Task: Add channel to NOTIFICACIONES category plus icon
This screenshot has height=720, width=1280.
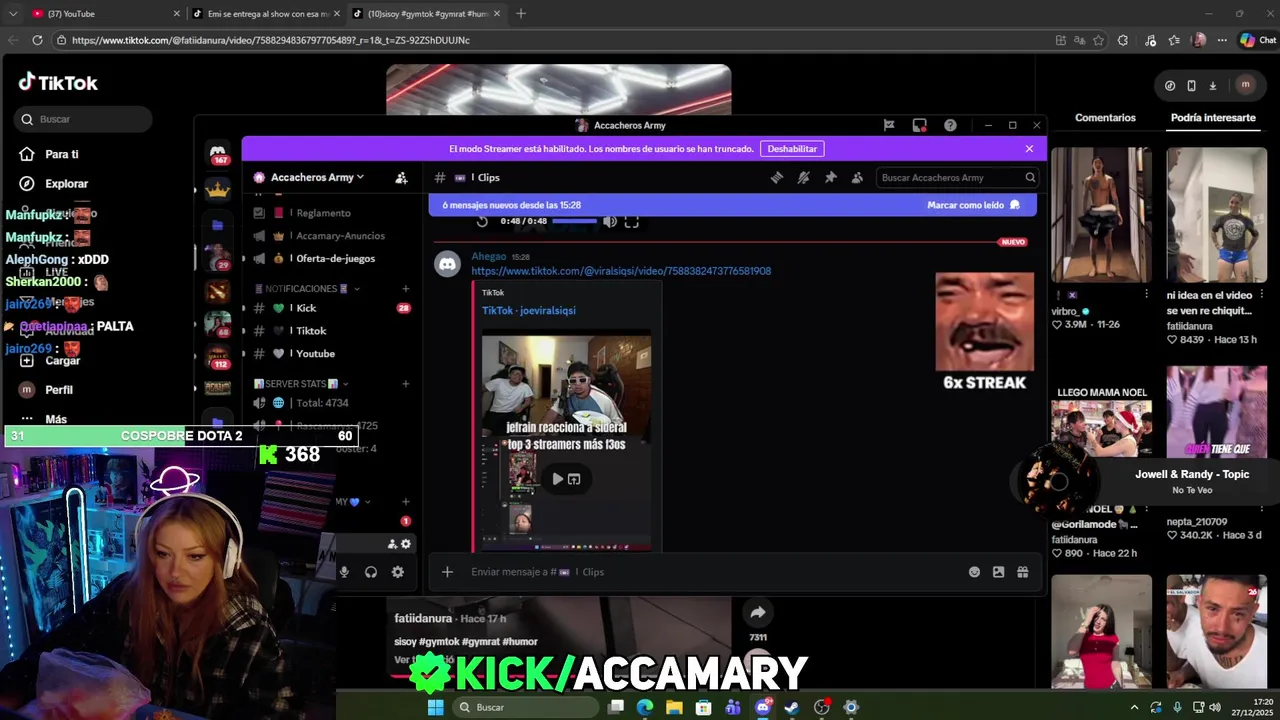Action: [x=405, y=289]
